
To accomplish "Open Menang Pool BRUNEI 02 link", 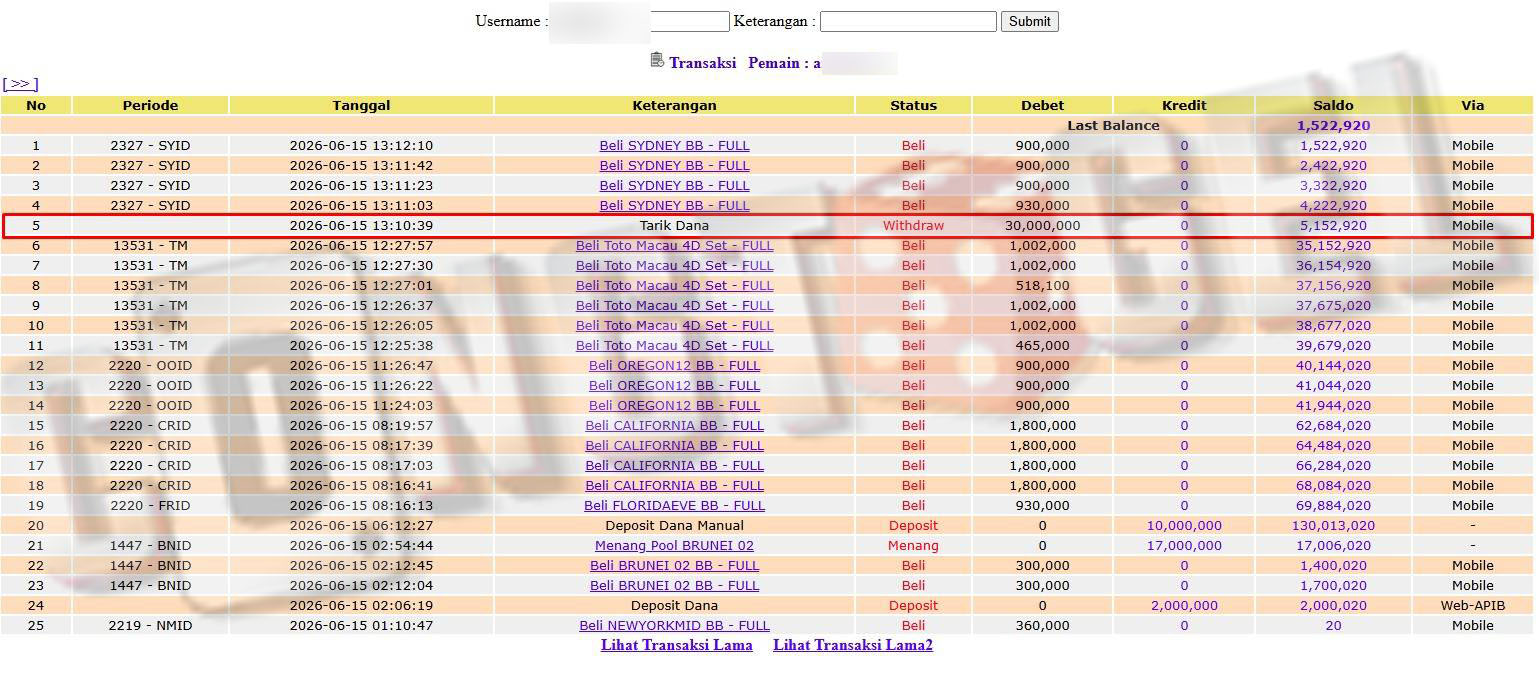I will pyautogui.click(x=674, y=545).
